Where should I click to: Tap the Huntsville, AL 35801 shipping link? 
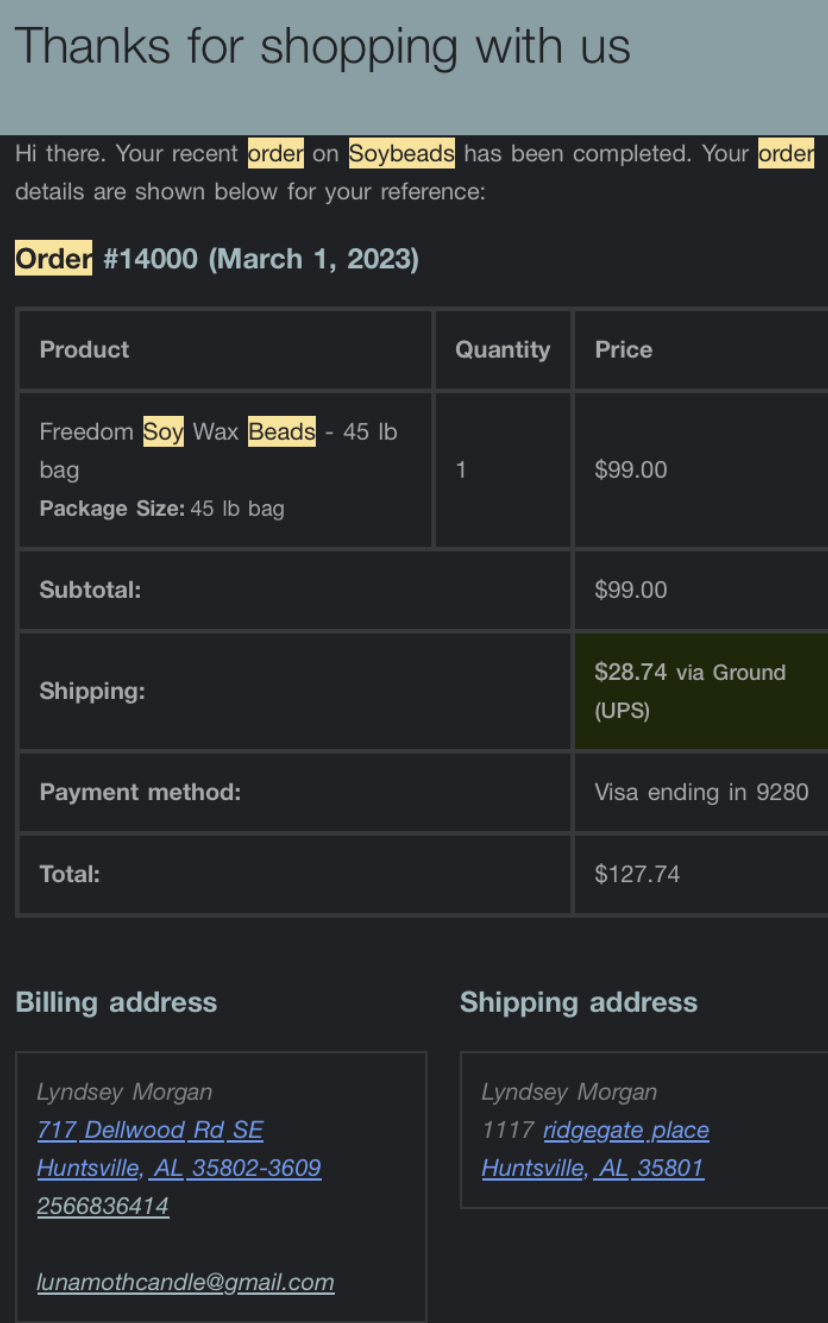coord(593,1168)
